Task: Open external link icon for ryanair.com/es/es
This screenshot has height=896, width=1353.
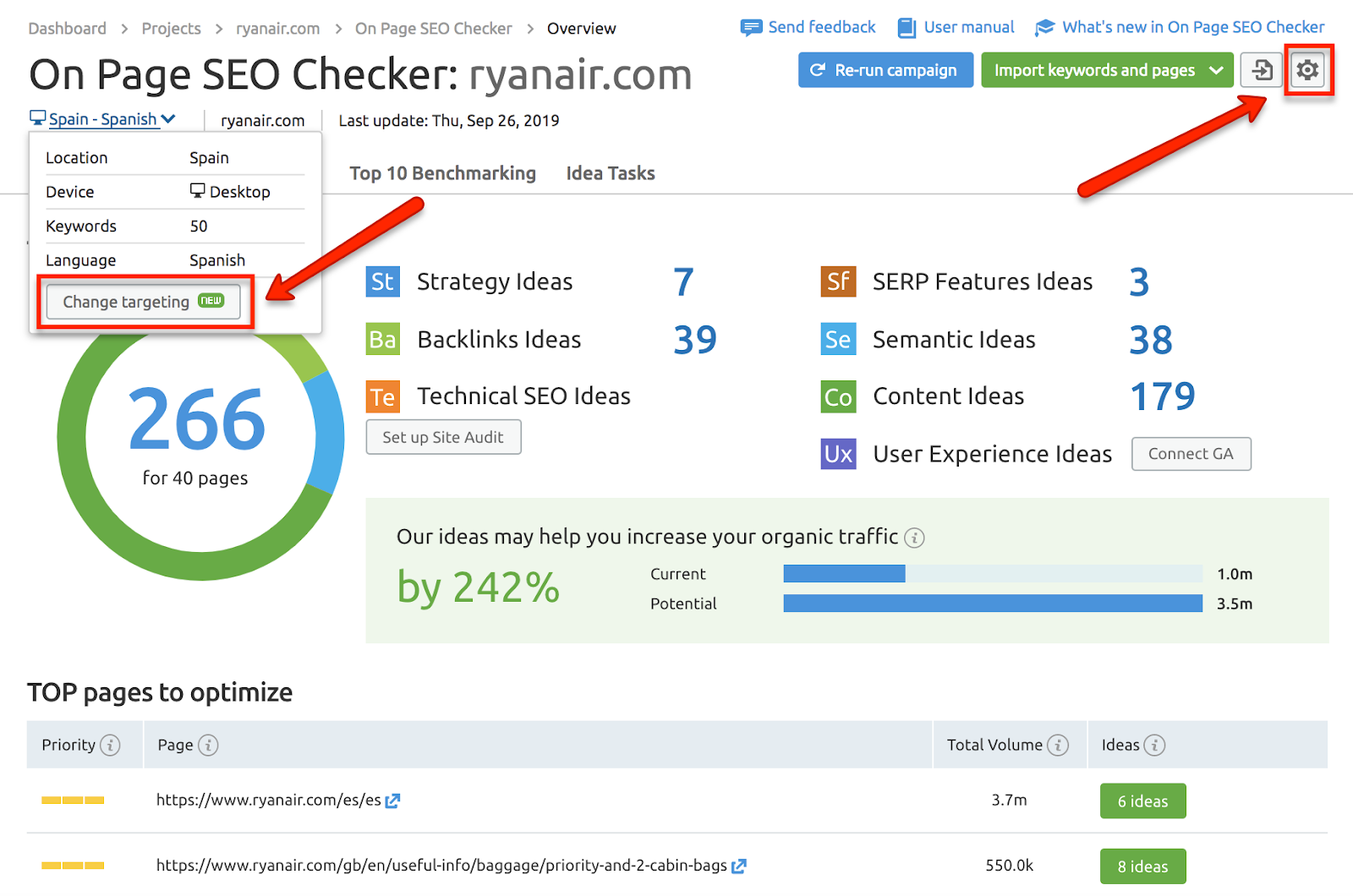Action: click(392, 800)
